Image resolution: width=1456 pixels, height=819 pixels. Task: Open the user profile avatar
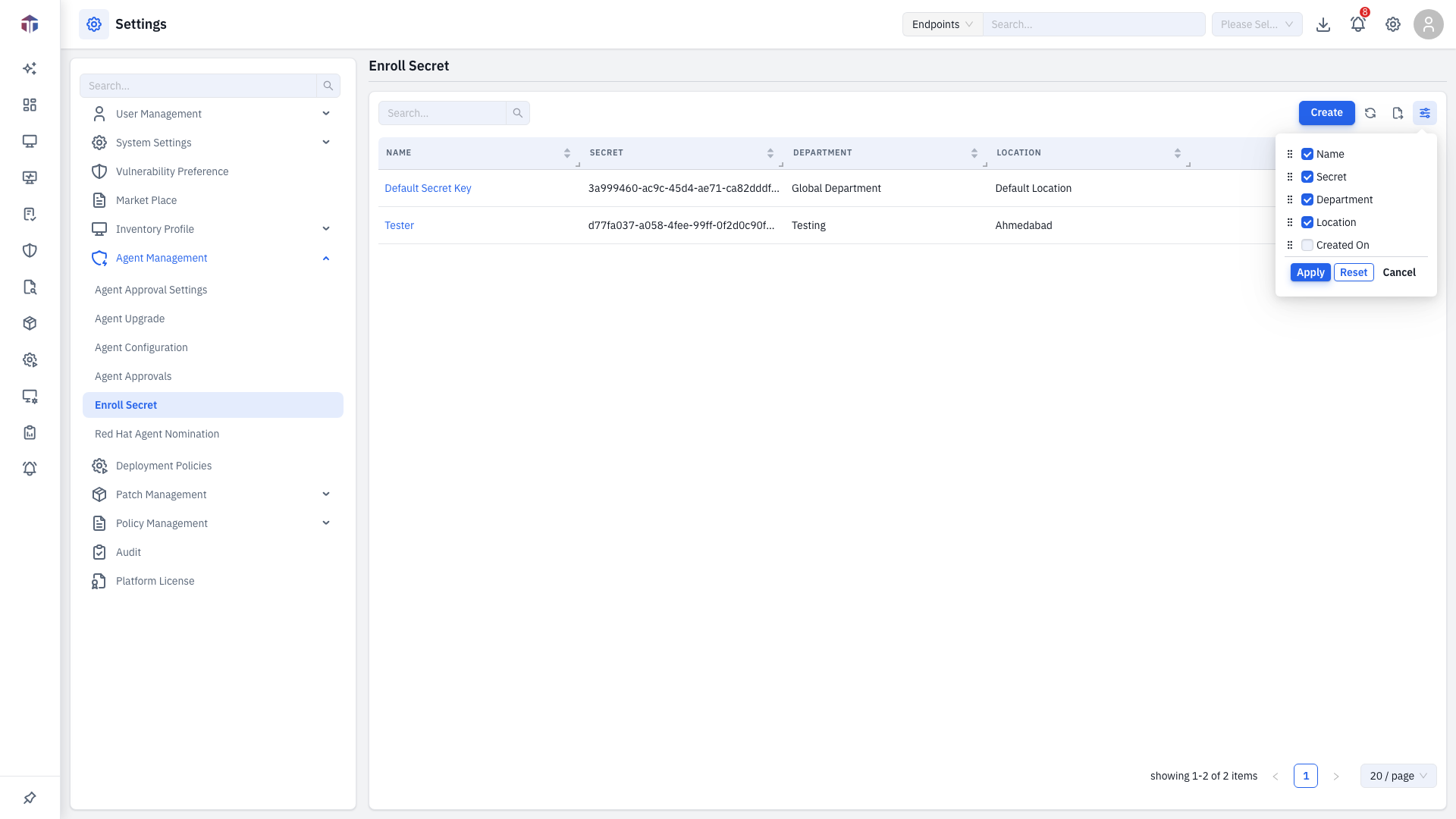click(1429, 24)
